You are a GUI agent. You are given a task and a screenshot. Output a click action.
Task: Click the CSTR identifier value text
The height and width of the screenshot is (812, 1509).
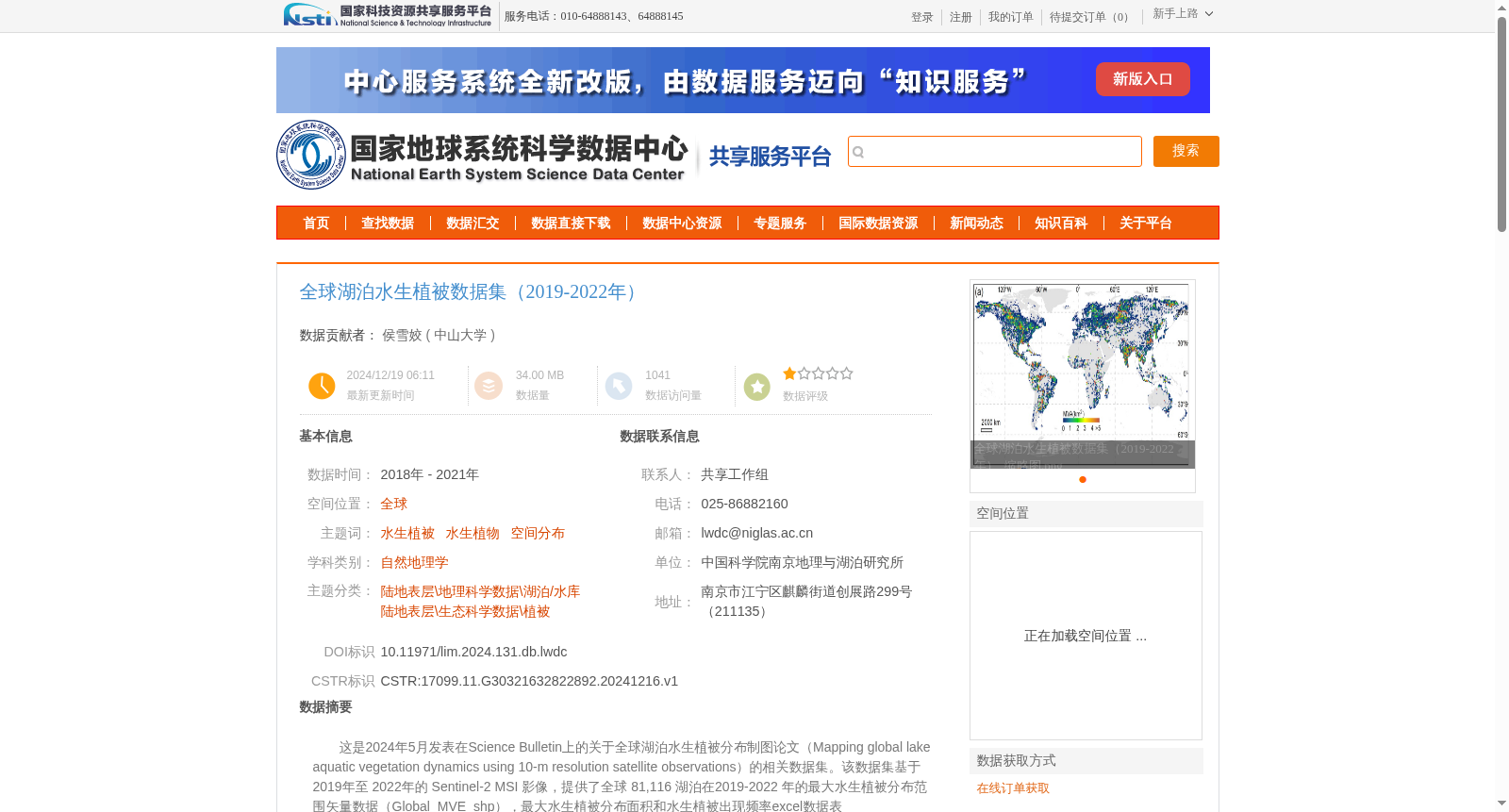(x=529, y=681)
